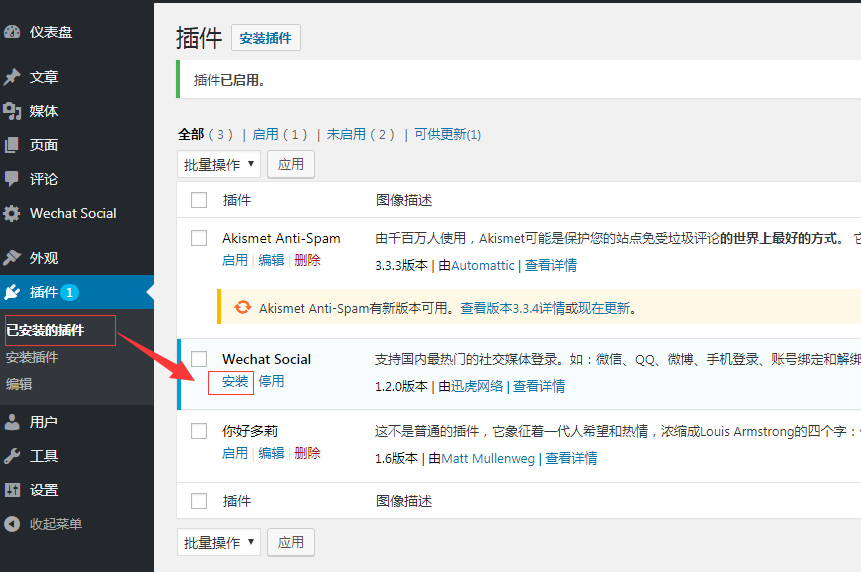Collapse the menu via 收起菜单
Screen dimensions: 861x572
(x=55, y=524)
